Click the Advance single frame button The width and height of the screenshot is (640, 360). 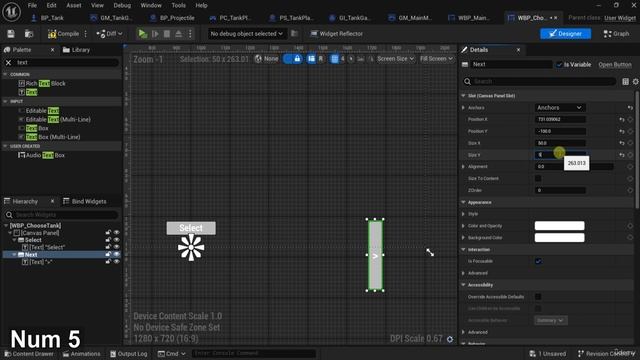155,34
